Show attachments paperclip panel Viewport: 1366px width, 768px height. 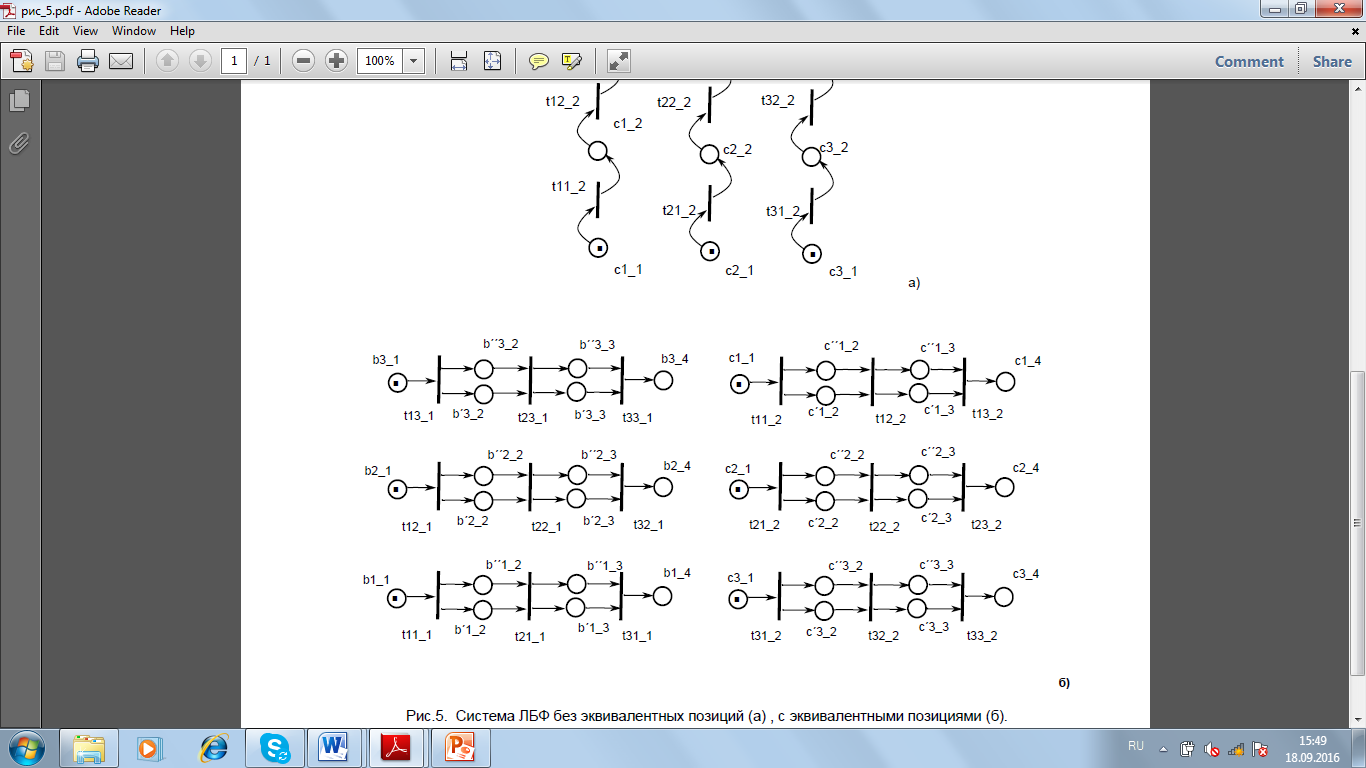tap(19, 143)
